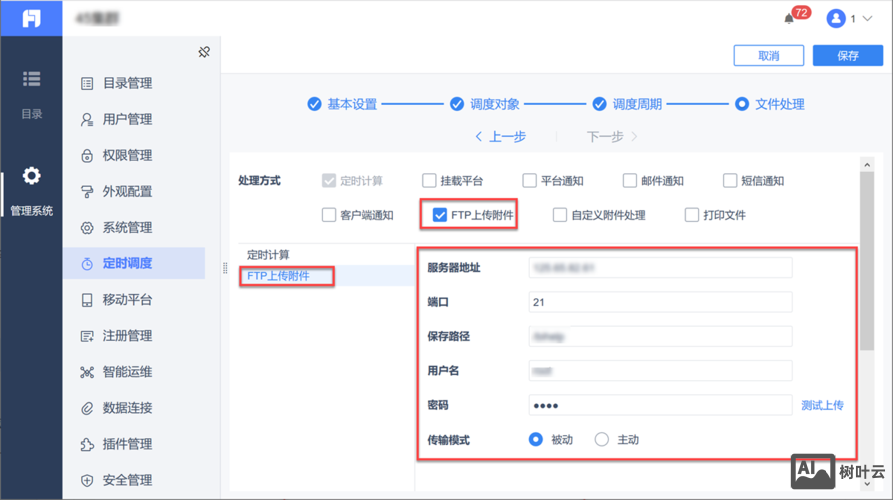The image size is (893, 500).
Task: Click the 测试上传 link
Action: (x=822, y=405)
